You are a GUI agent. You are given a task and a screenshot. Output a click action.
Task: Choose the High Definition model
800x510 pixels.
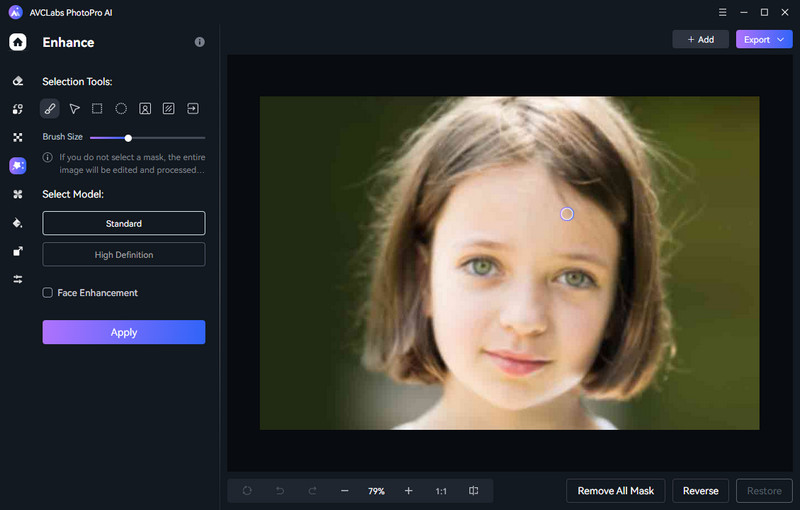click(124, 254)
